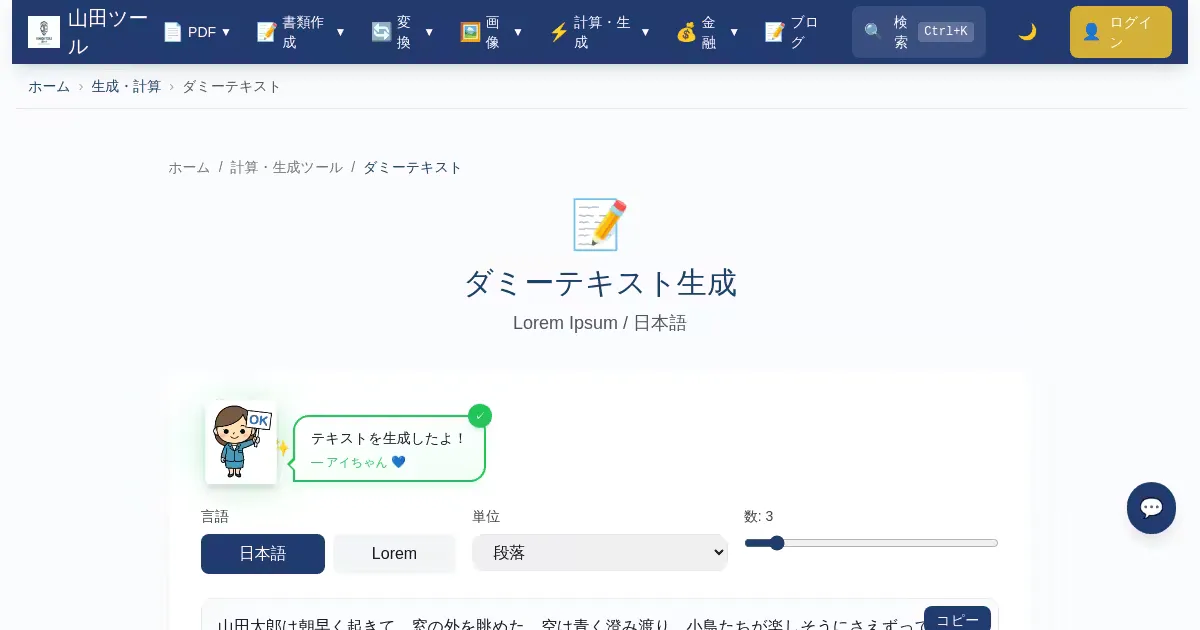Adjust the 数 count slider
The width and height of the screenshot is (1200, 630).
[871, 543]
